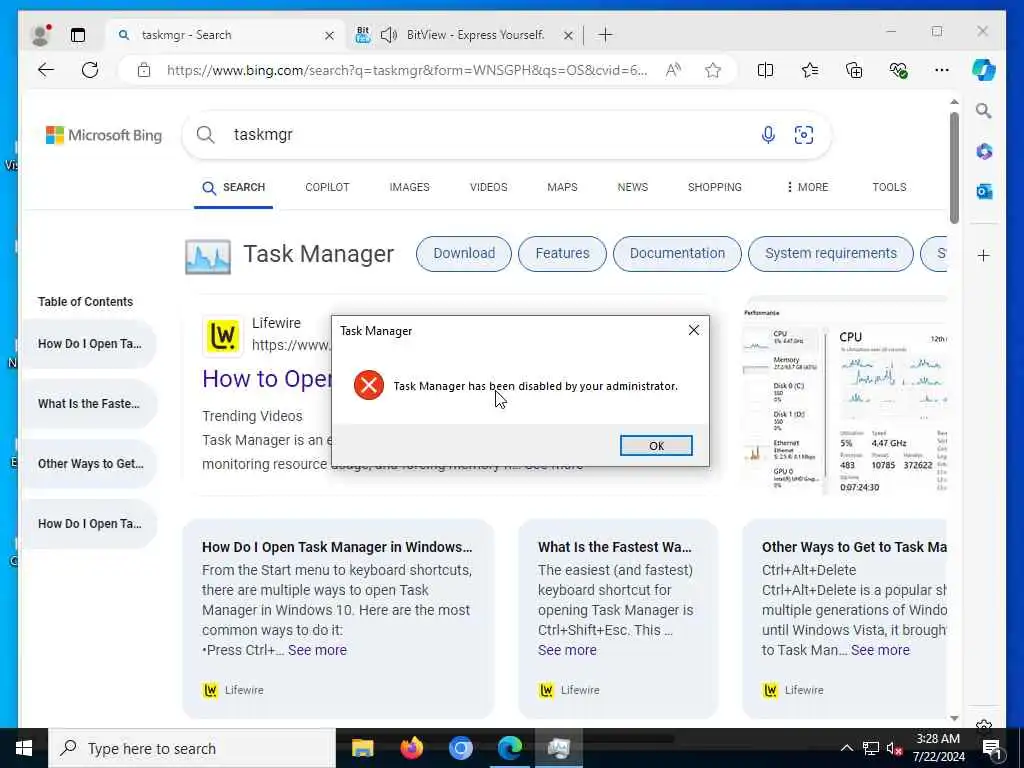The height and width of the screenshot is (768, 1024).
Task: Switch to the COPILOT search tab
Action: (327, 187)
